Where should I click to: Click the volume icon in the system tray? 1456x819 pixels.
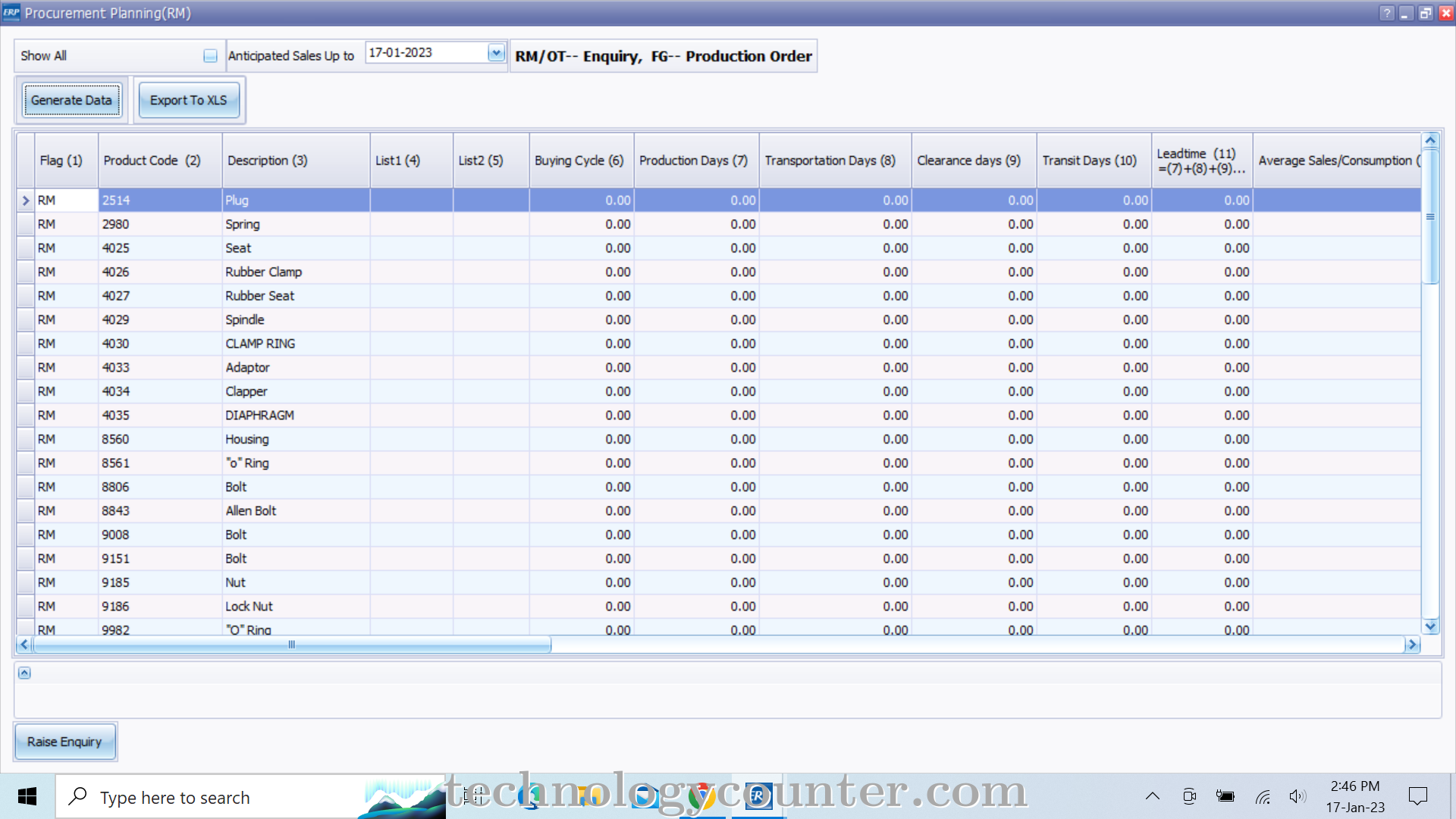point(1297,796)
